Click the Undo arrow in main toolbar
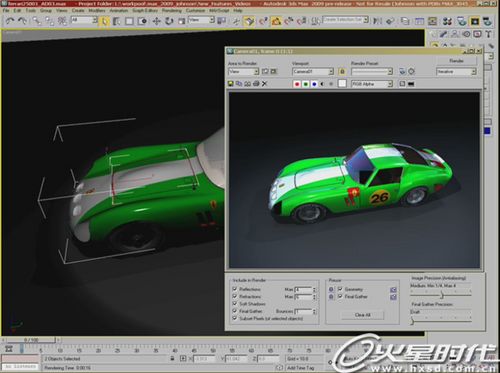Image resolution: width=500 pixels, height=373 pixels. click(10, 21)
